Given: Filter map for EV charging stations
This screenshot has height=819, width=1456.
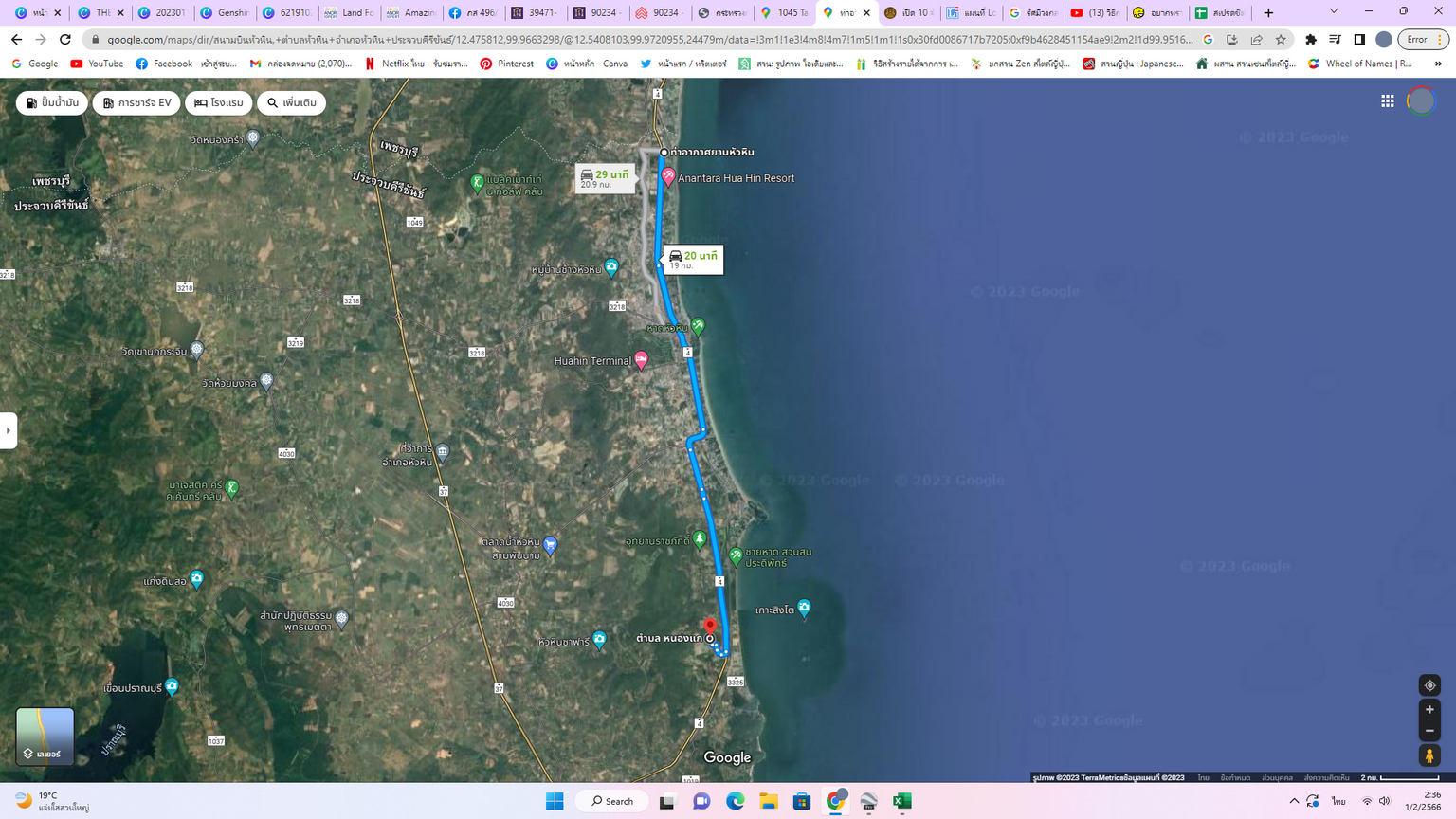Looking at the screenshot, I should (136, 102).
